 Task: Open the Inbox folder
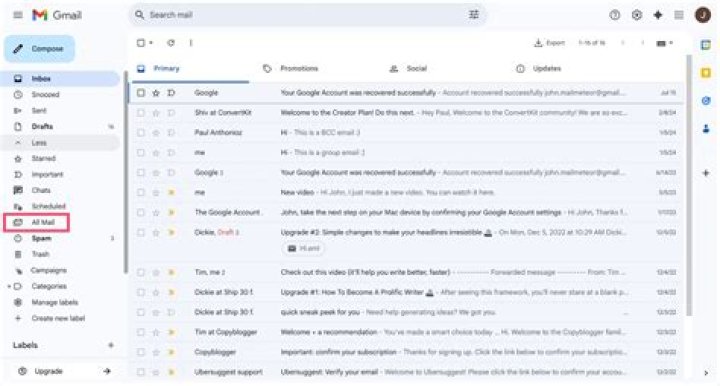(x=60, y=79)
